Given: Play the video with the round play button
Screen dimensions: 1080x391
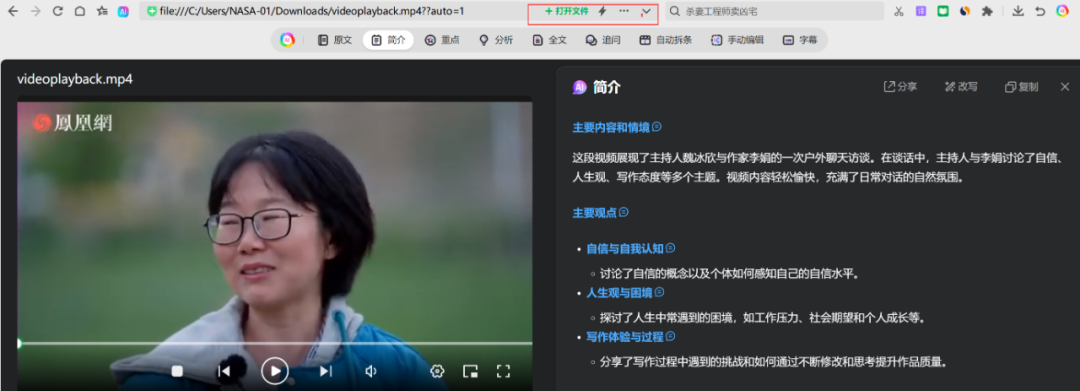Looking at the screenshot, I should coord(275,372).
